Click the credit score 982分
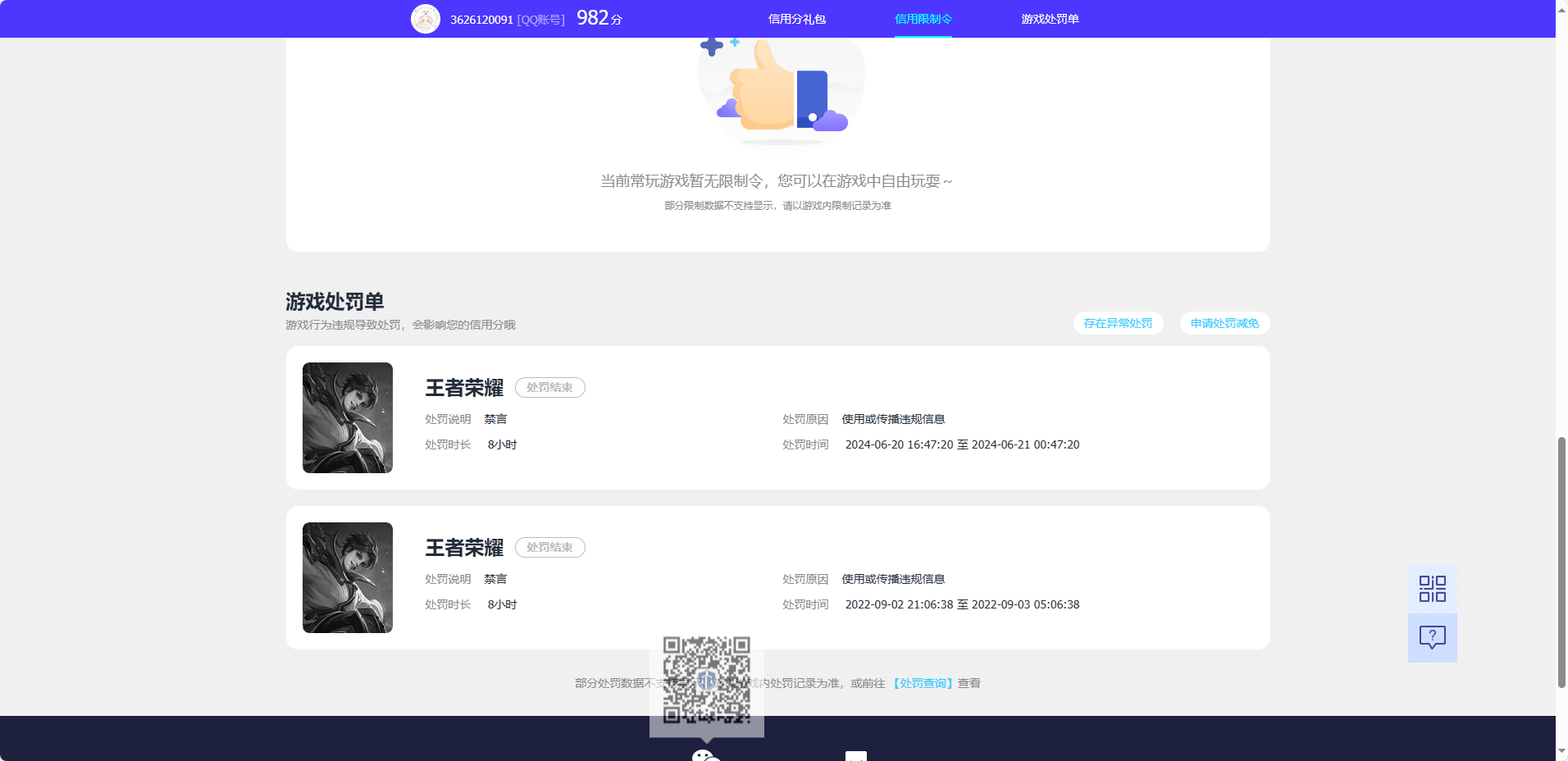The image size is (1568, 761). (x=599, y=18)
